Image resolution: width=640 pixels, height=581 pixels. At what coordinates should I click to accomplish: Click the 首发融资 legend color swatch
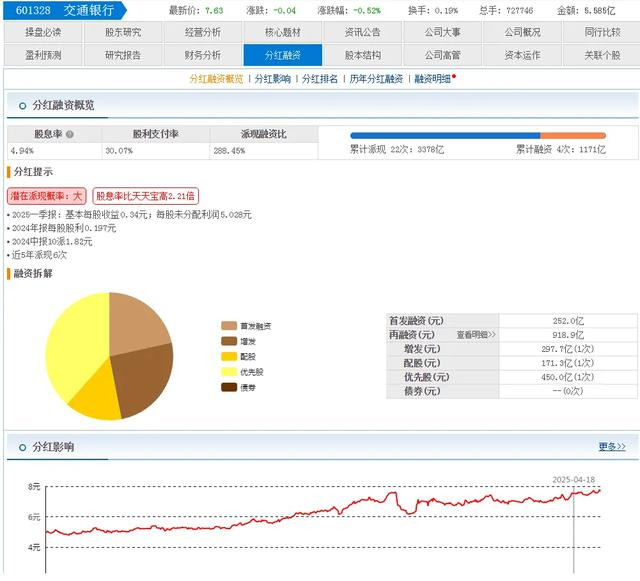(x=229, y=326)
